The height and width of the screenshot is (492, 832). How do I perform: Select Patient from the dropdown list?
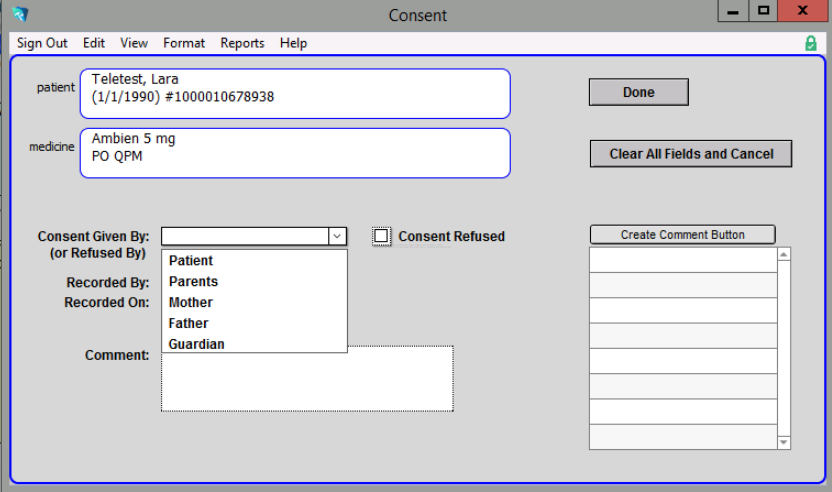point(191,261)
